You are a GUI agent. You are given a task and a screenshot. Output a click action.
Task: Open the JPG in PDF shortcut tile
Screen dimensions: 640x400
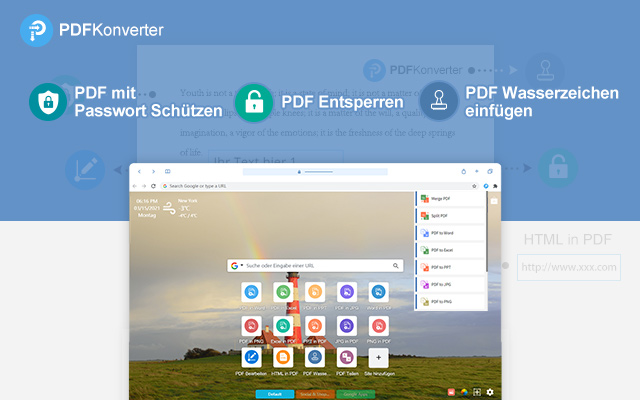click(x=347, y=326)
